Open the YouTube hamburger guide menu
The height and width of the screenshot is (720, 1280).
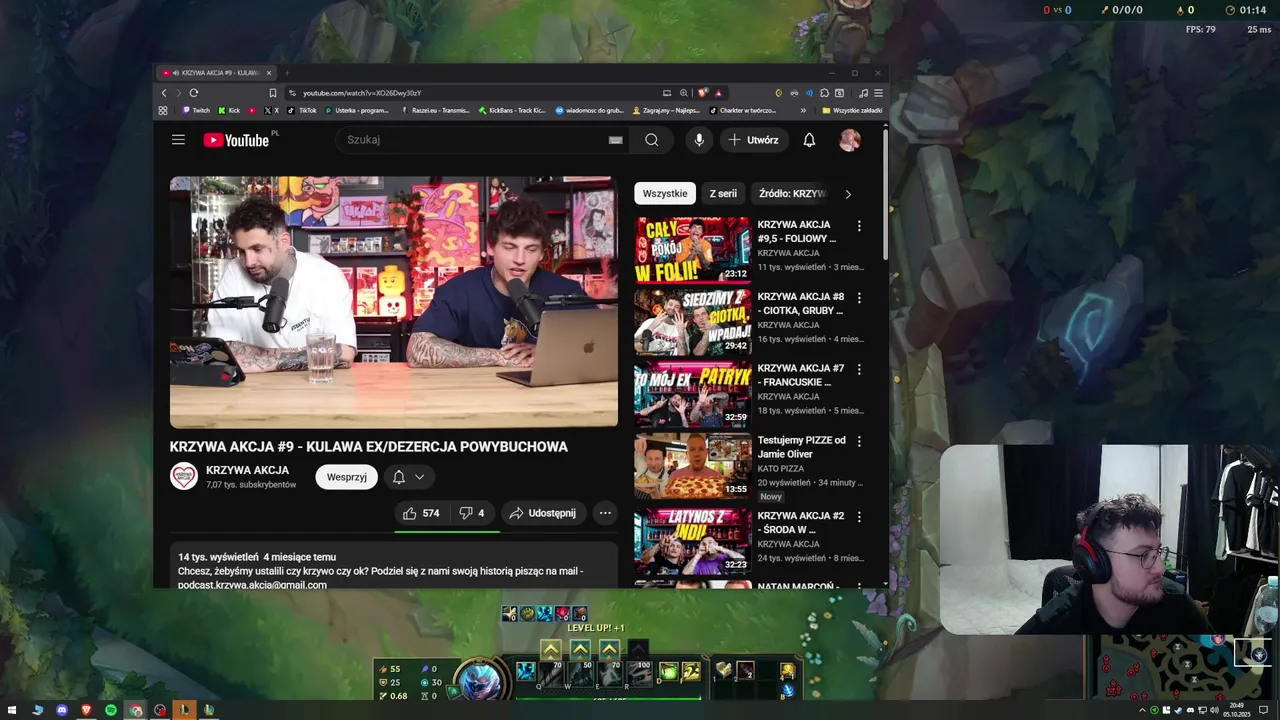coord(178,140)
